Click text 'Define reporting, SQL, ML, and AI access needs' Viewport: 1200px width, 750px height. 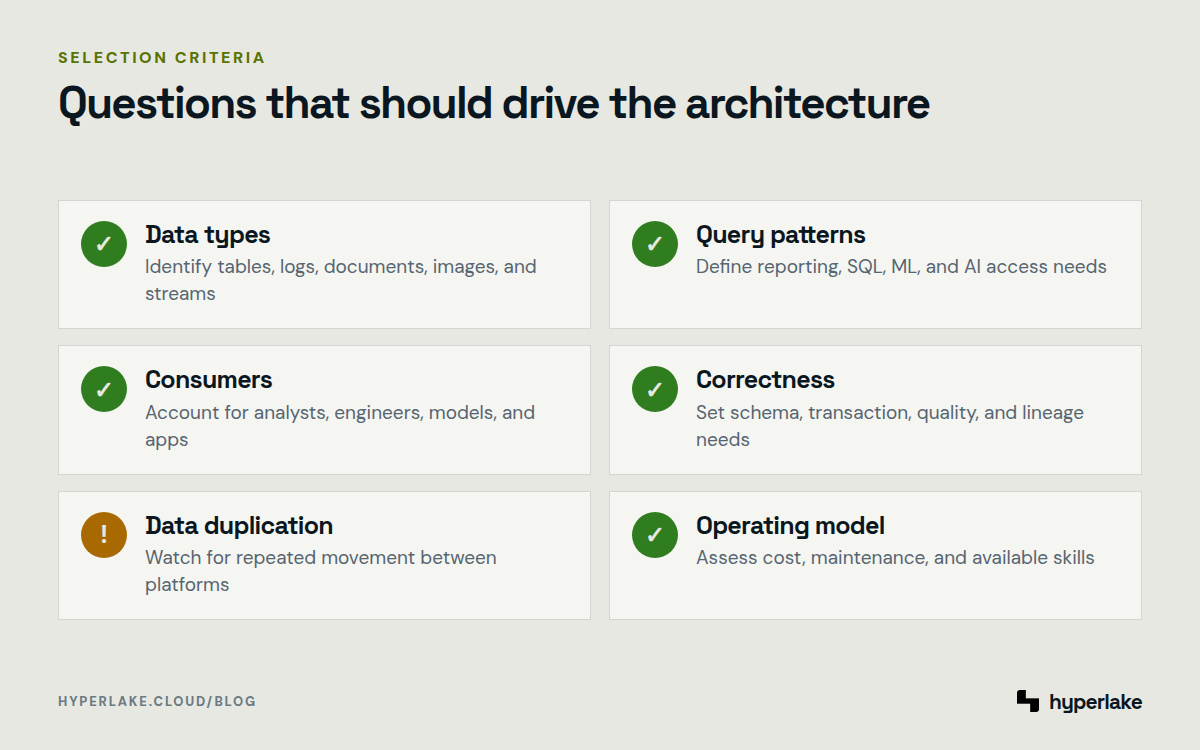pyautogui.click(x=901, y=267)
